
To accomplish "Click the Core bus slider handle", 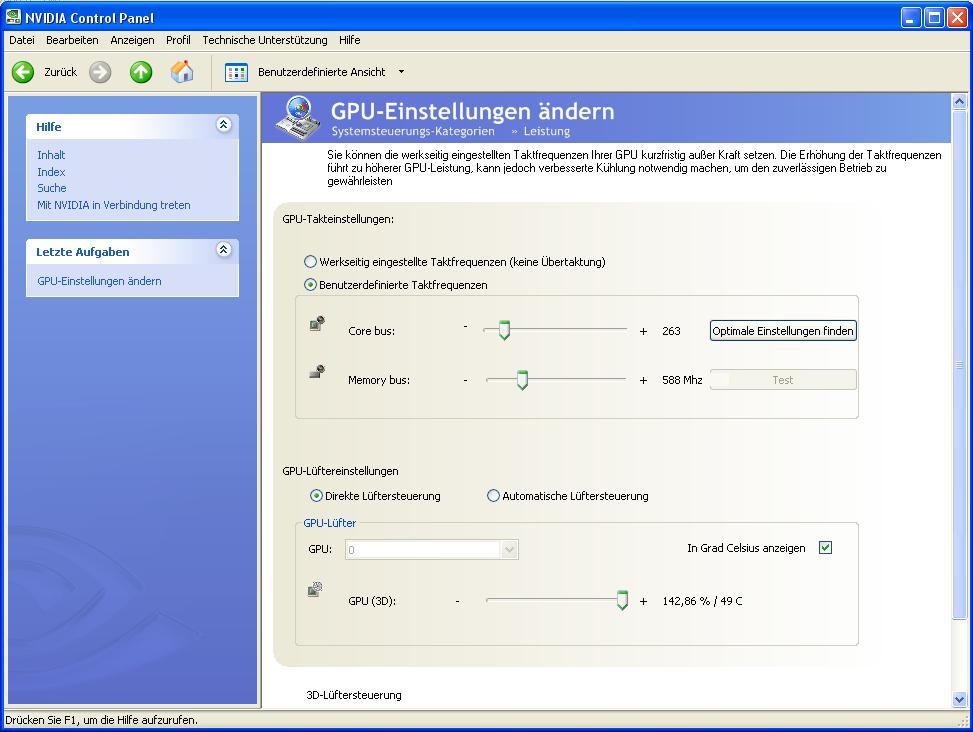I will click(x=504, y=331).
